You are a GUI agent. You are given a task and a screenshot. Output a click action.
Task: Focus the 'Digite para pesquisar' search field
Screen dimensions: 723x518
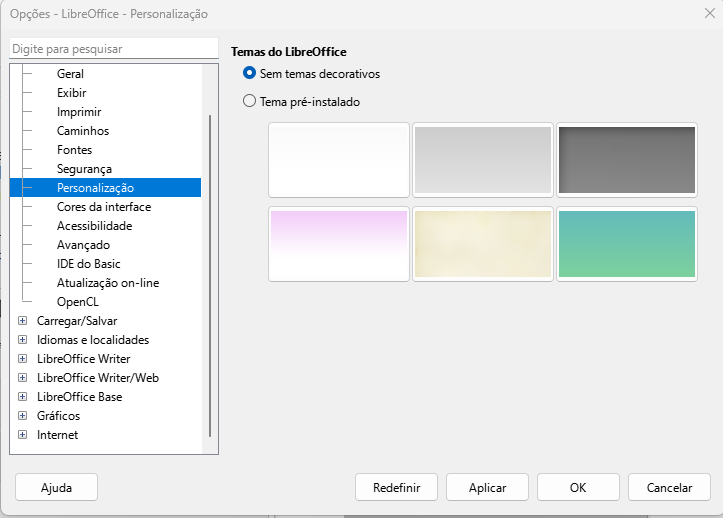tap(114, 48)
